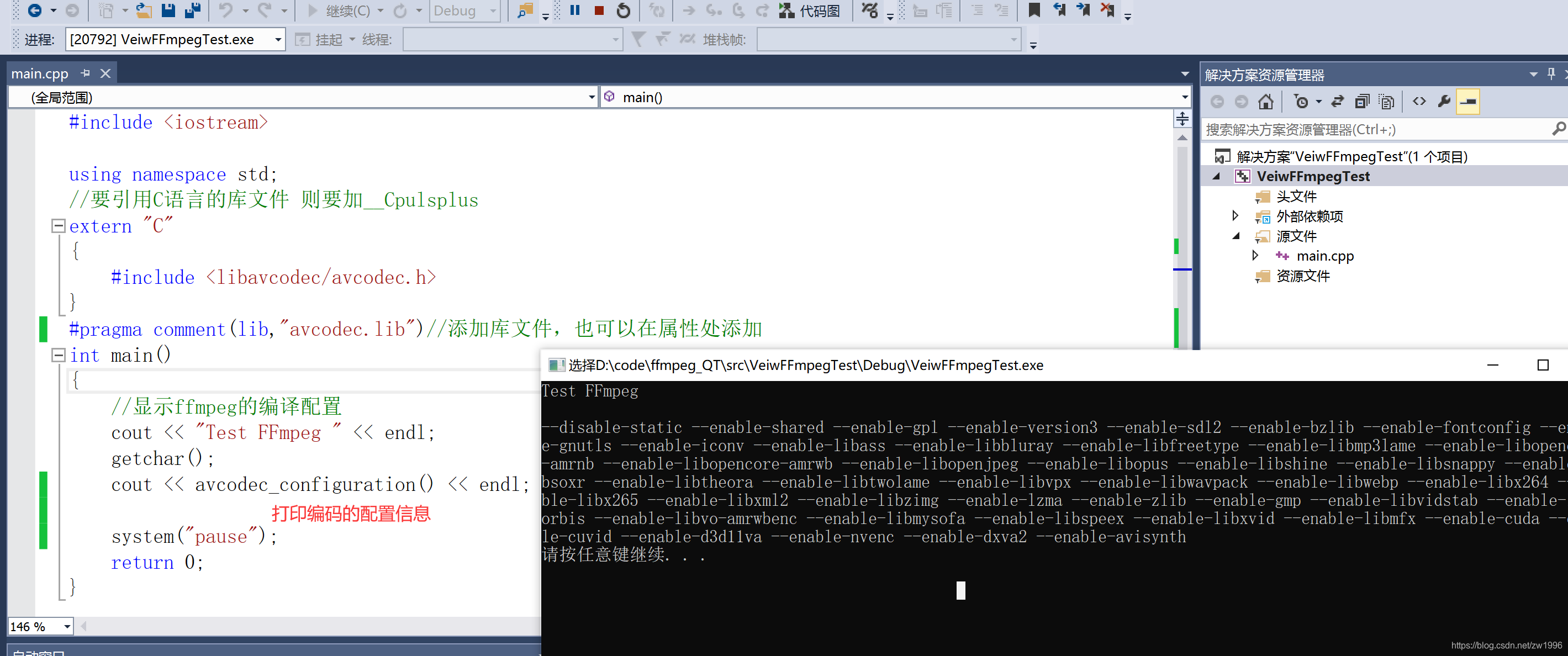1568x656 pixels.
Task: Open the Solution Explorer window options dropdown arrow
Action: point(1533,74)
